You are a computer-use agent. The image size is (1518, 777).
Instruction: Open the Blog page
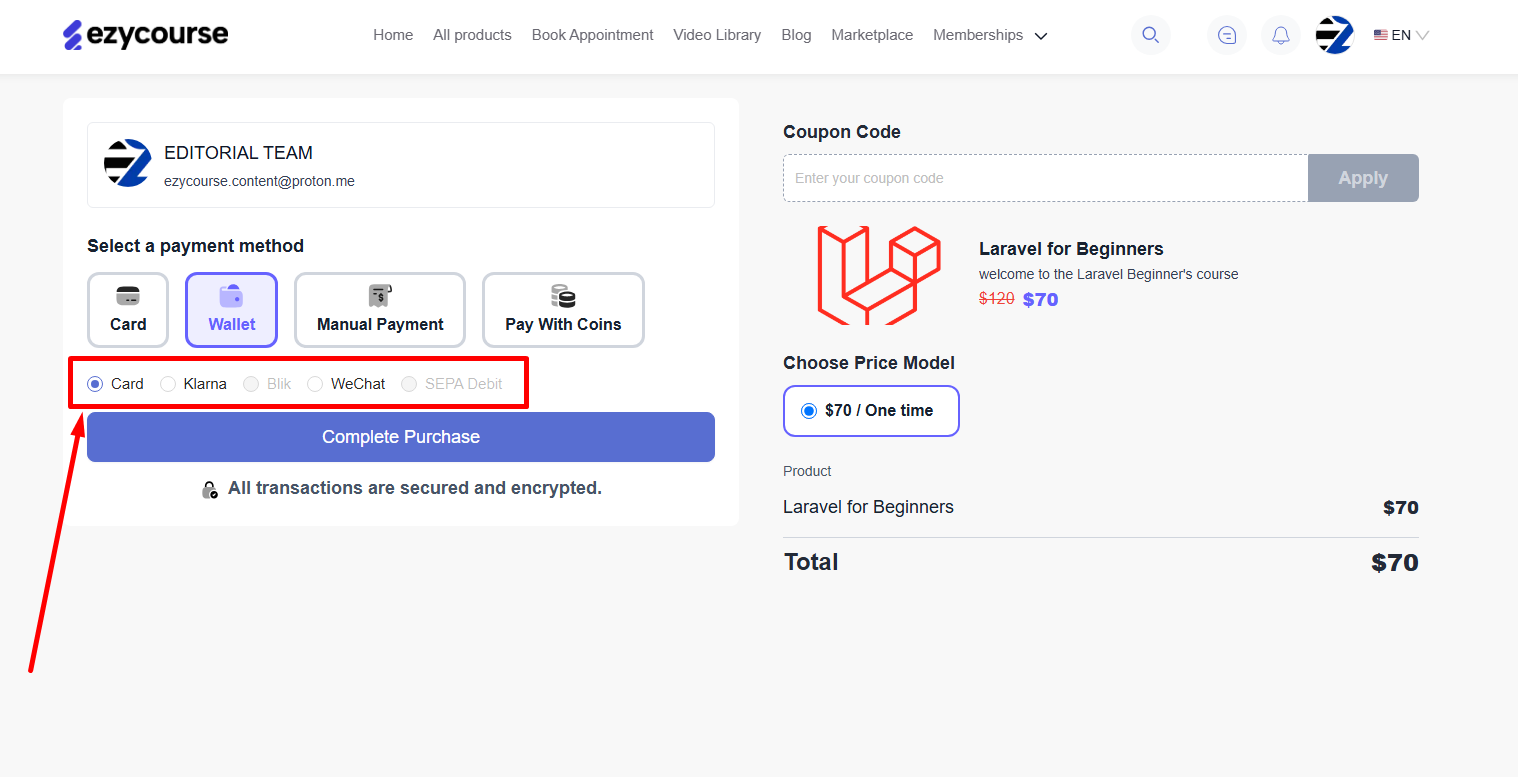[796, 35]
